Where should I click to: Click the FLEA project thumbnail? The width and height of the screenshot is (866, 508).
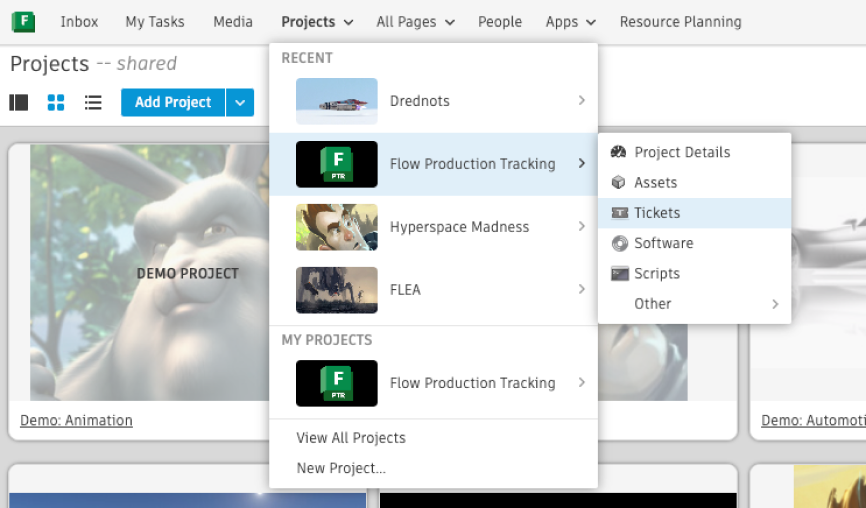[337, 290]
